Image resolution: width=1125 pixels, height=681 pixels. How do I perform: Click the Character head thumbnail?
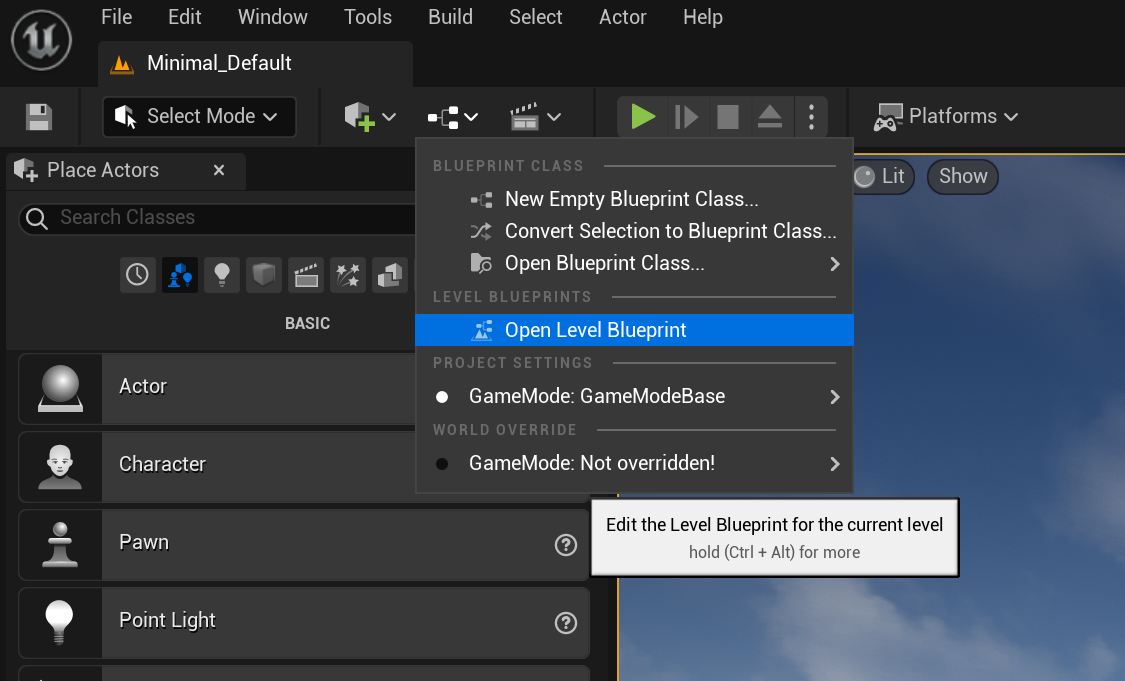[x=60, y=466]
